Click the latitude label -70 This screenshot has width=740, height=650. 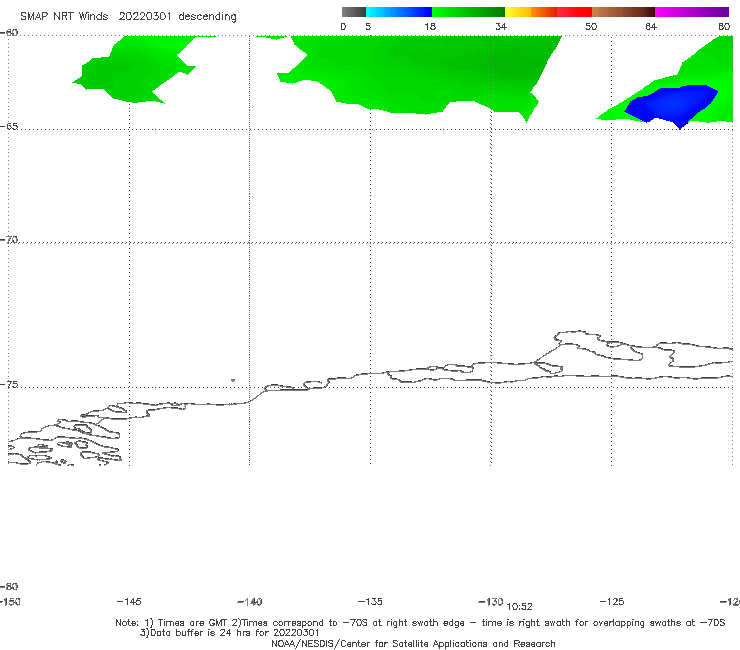9,240
